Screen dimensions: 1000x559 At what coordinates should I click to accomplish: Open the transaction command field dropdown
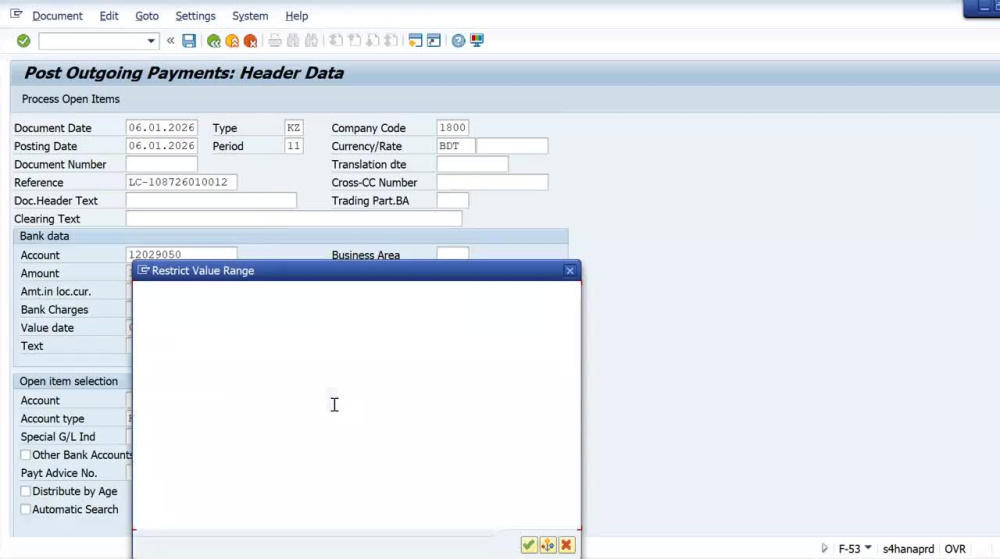151,41
